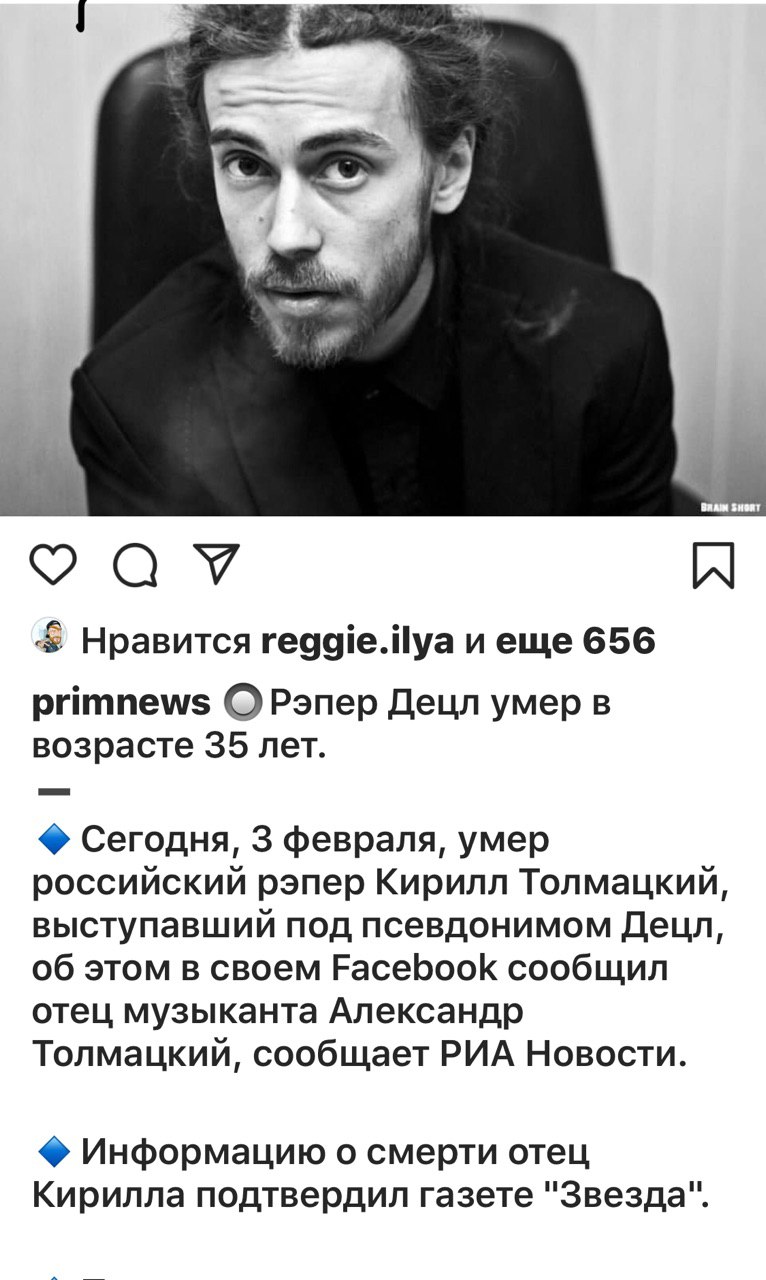
Task: Open comments via the speech bubble icon
Action: [x=134, y=568]
